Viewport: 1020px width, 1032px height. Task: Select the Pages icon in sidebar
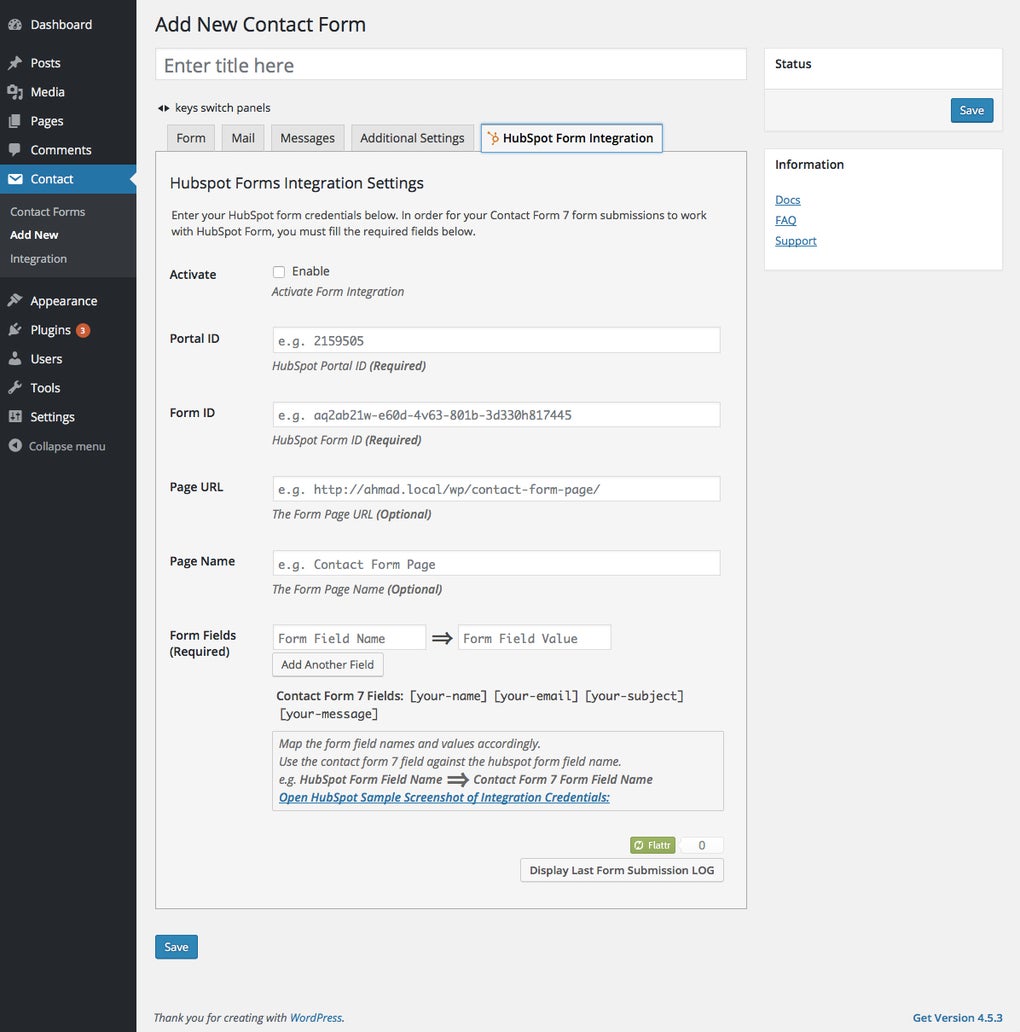coord(16,120)
